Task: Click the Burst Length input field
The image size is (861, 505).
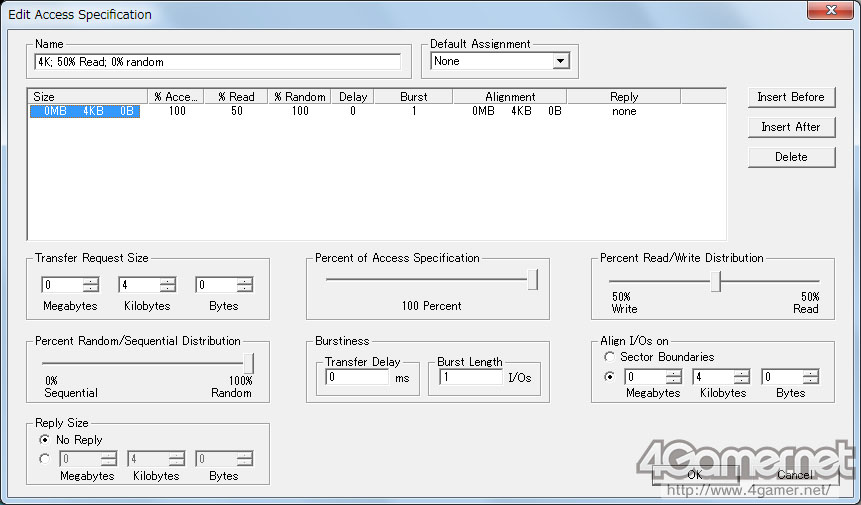Action: point(469,378)
